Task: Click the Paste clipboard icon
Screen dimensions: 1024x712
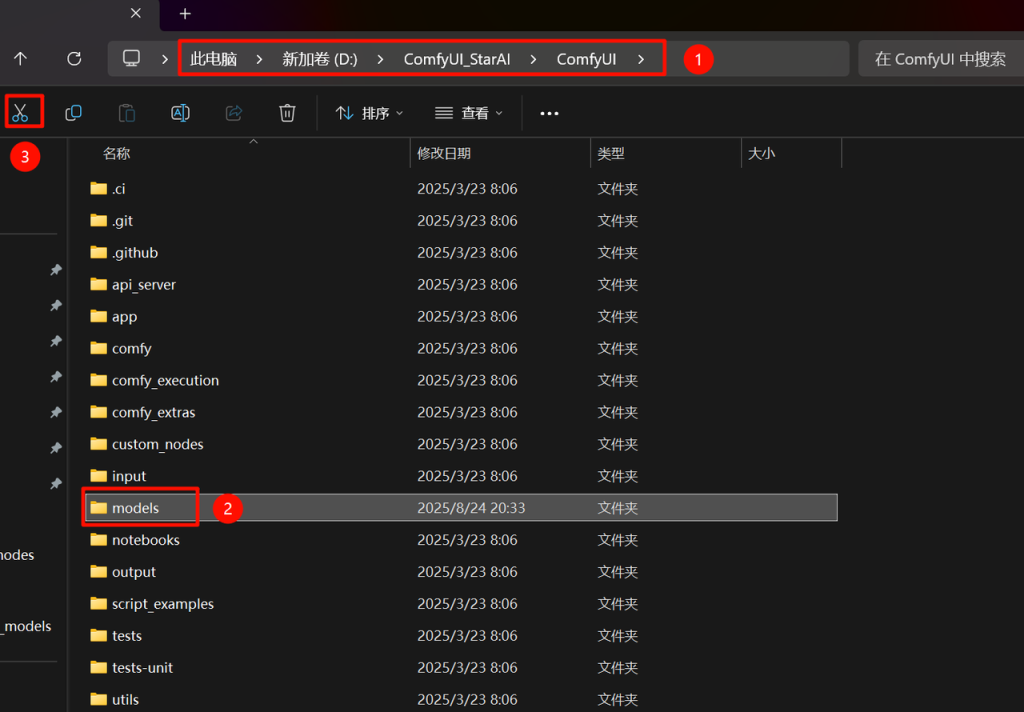Action: pos(127,113)
